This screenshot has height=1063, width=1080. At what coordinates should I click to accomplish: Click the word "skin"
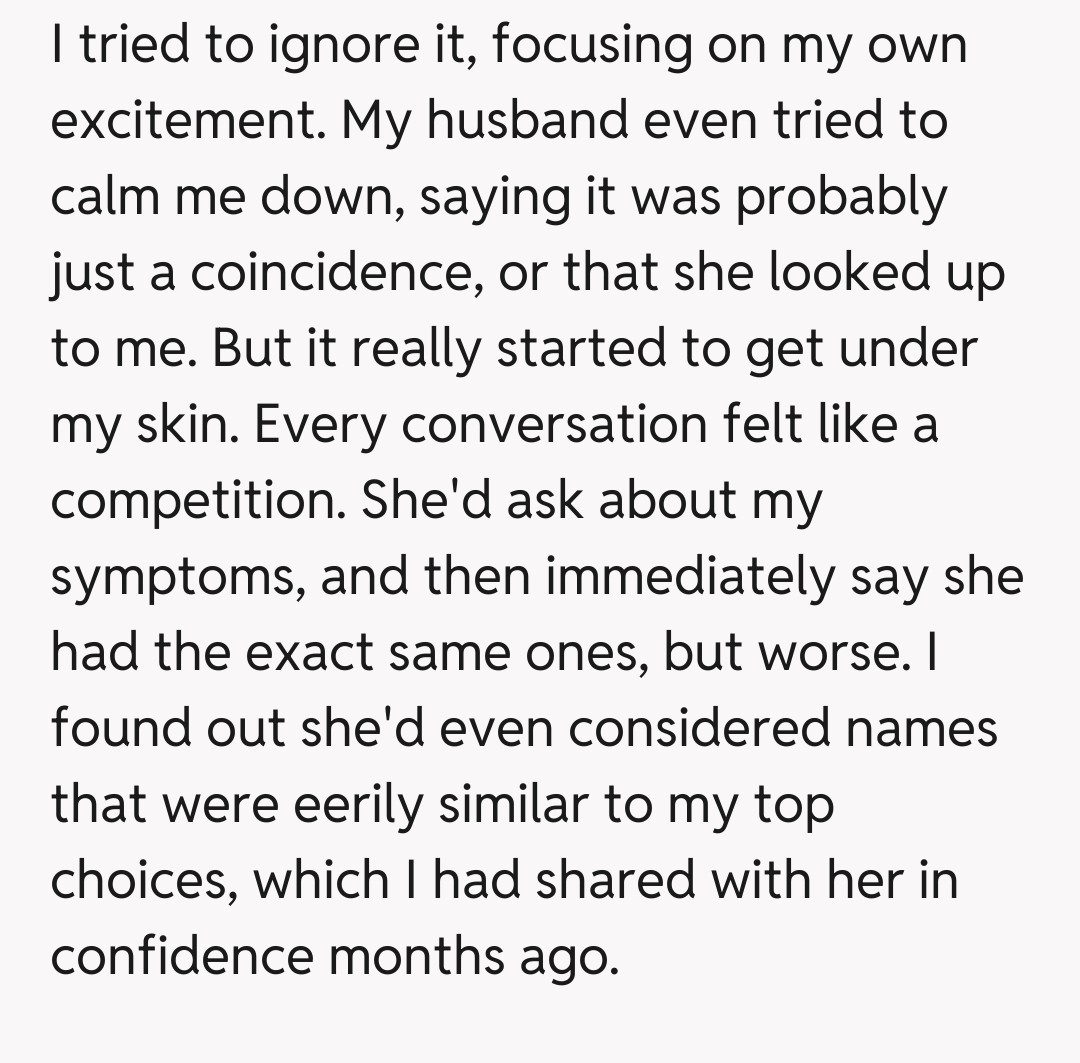pos(188,426)
